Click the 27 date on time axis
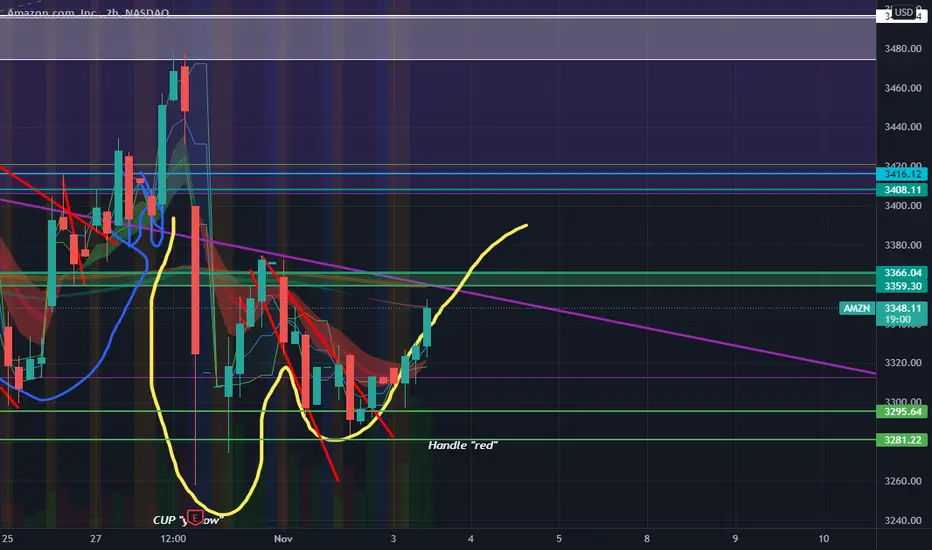Screen dimensions: 932x550 (96, 539)
